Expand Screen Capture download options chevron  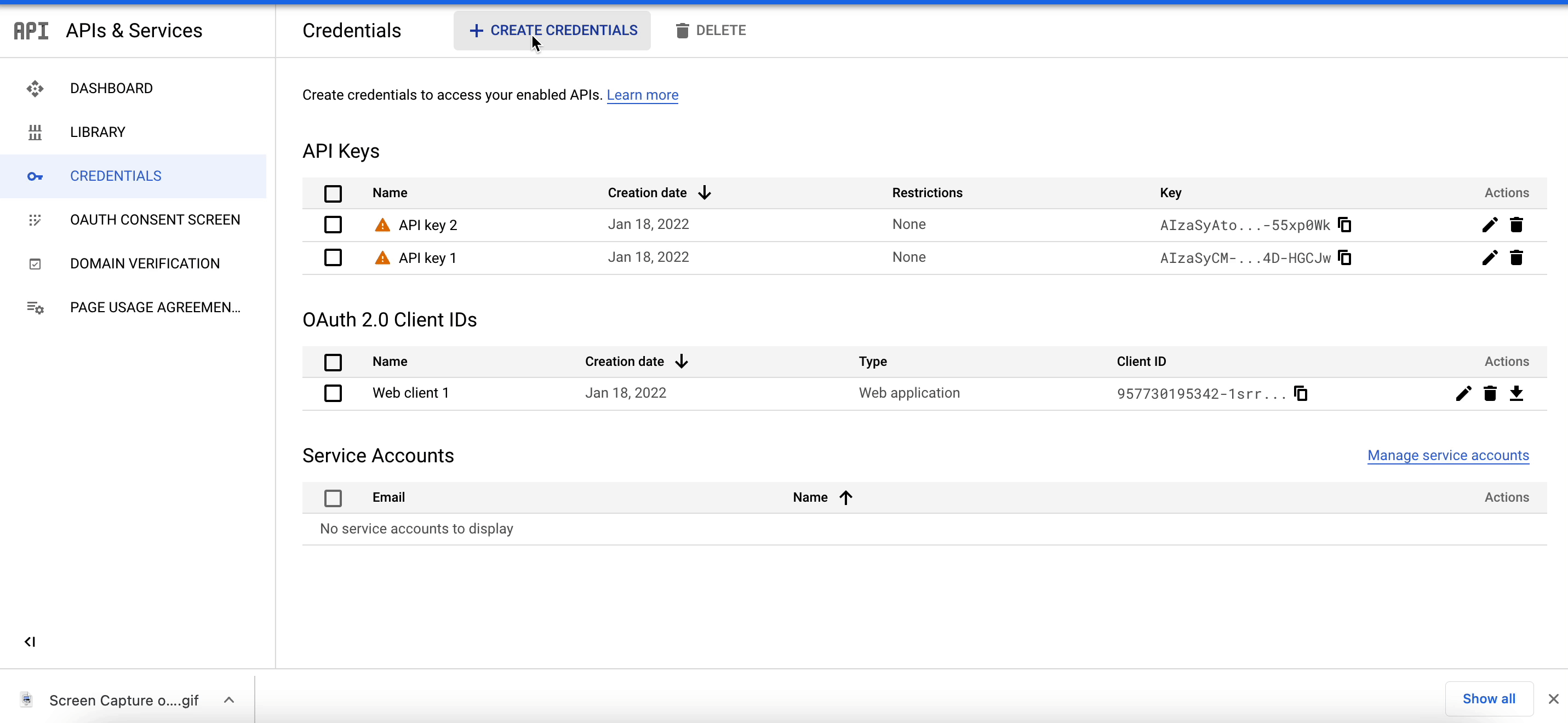click(229, 700)
